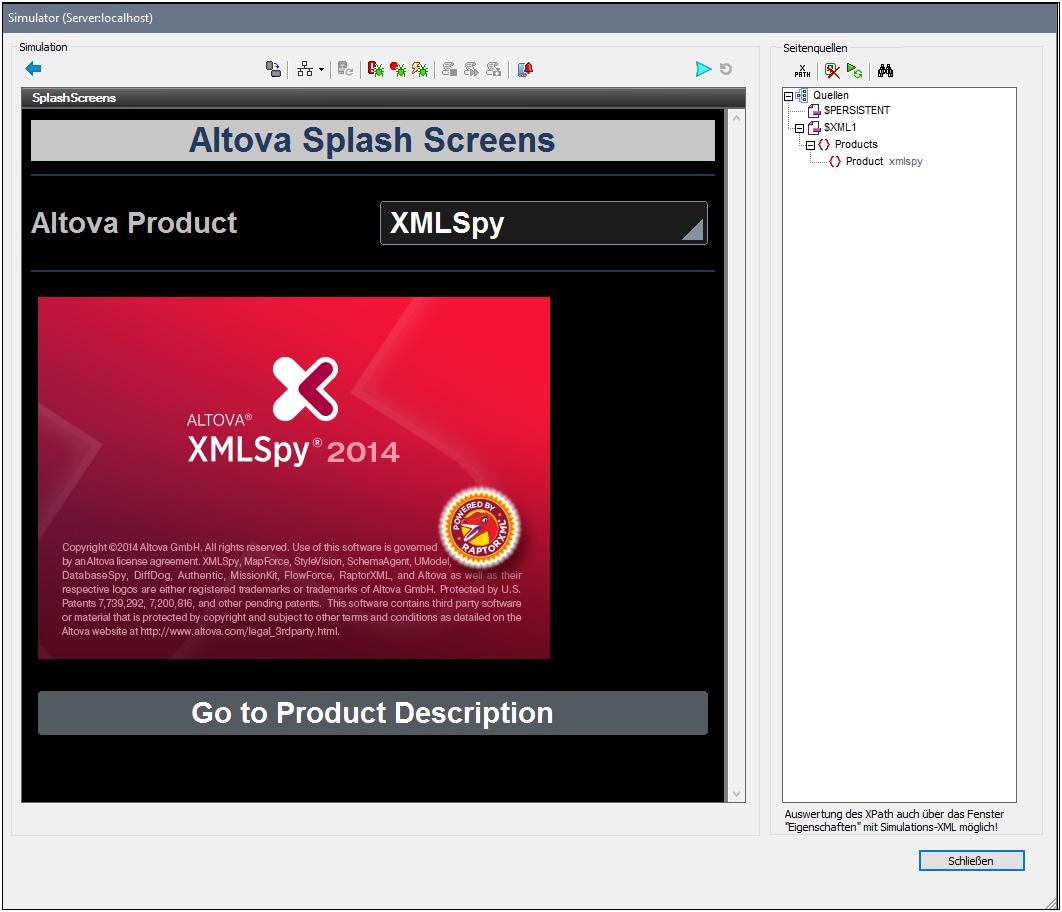The height and width of the screenshot is (912, 1062).
Task: Open the XPath evaluation icon
Action: (803, 71)
